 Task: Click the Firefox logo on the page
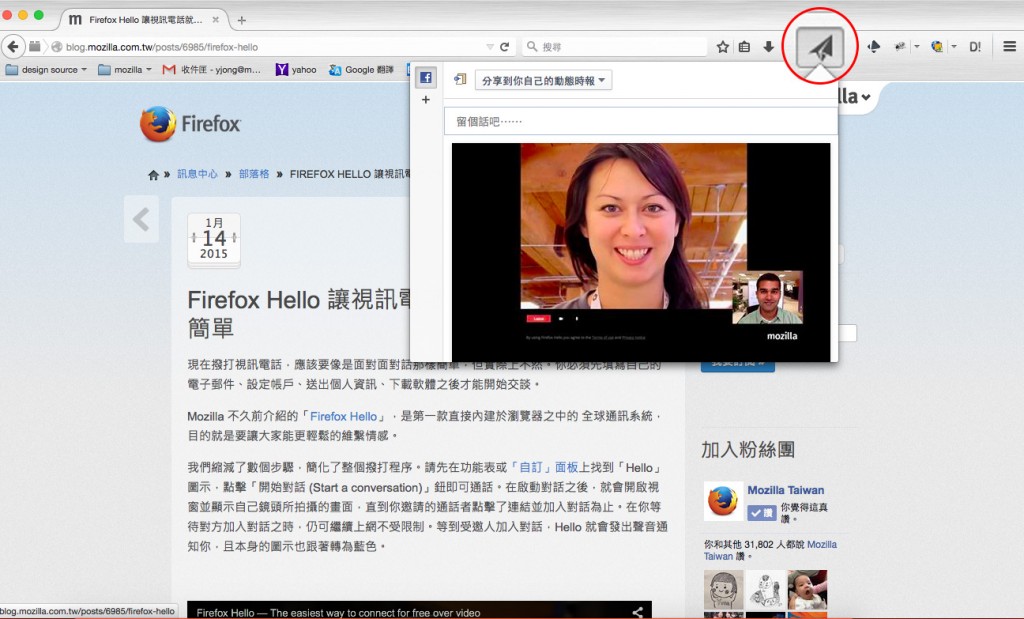point(190,123)
